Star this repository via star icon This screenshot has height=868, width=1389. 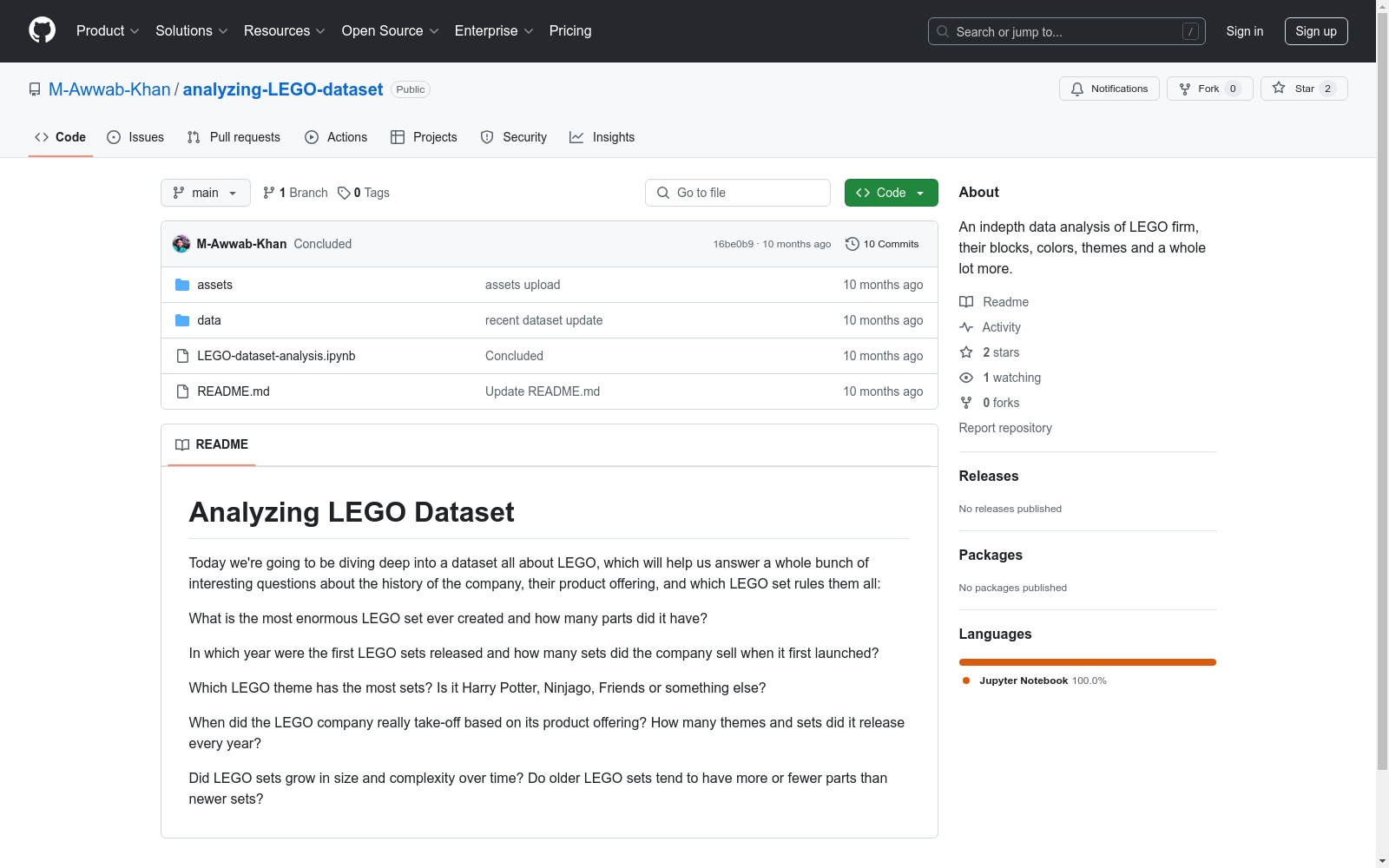1279,88
